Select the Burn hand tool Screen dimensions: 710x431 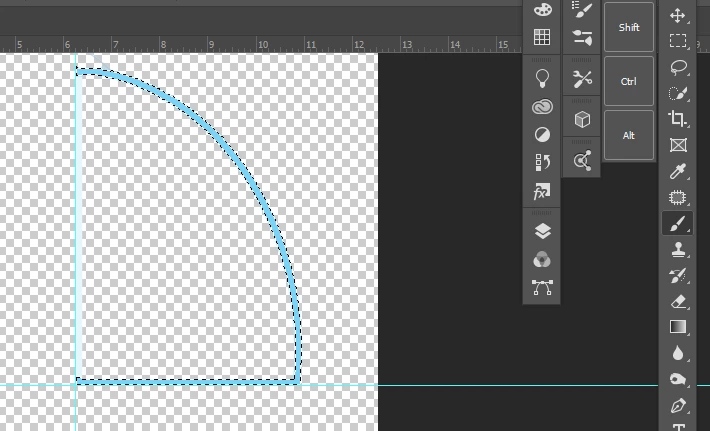677,379
